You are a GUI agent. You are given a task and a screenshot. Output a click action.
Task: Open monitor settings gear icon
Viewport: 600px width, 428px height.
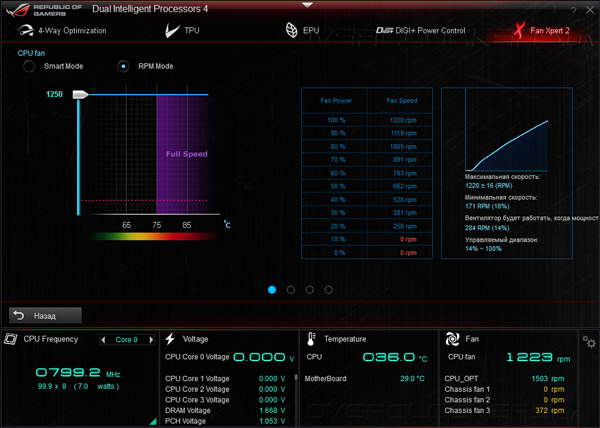click(x=589, y=342)
